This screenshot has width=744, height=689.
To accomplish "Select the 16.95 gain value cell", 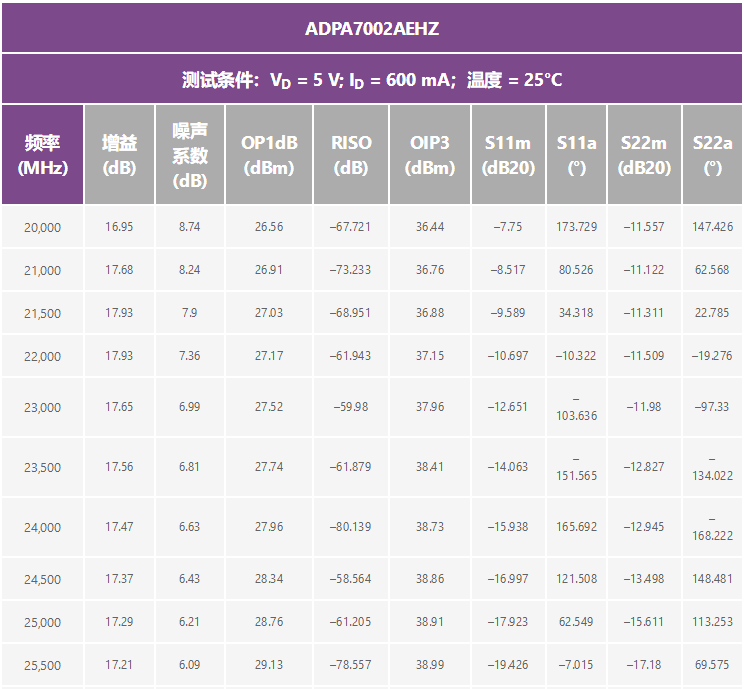I will [119, 227].
